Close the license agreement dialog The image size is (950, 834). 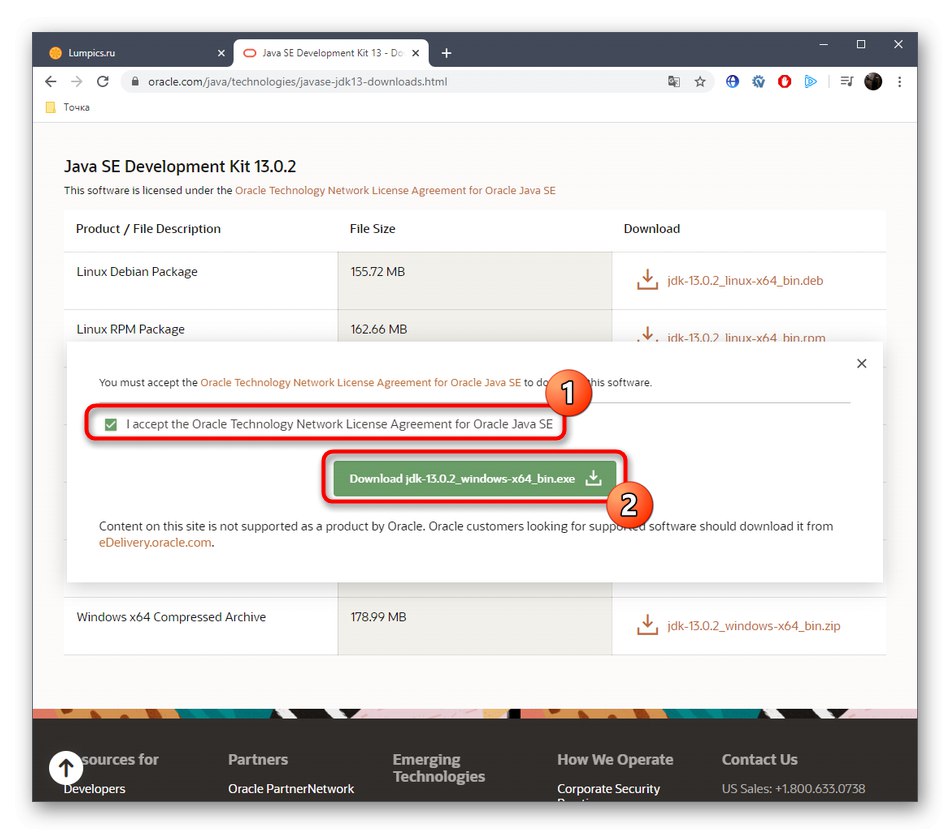click(x=862, y=363)
